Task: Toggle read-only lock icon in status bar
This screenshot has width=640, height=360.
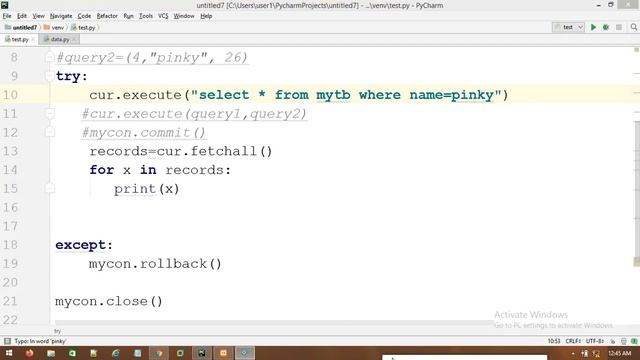Action: tap(613, 341)
